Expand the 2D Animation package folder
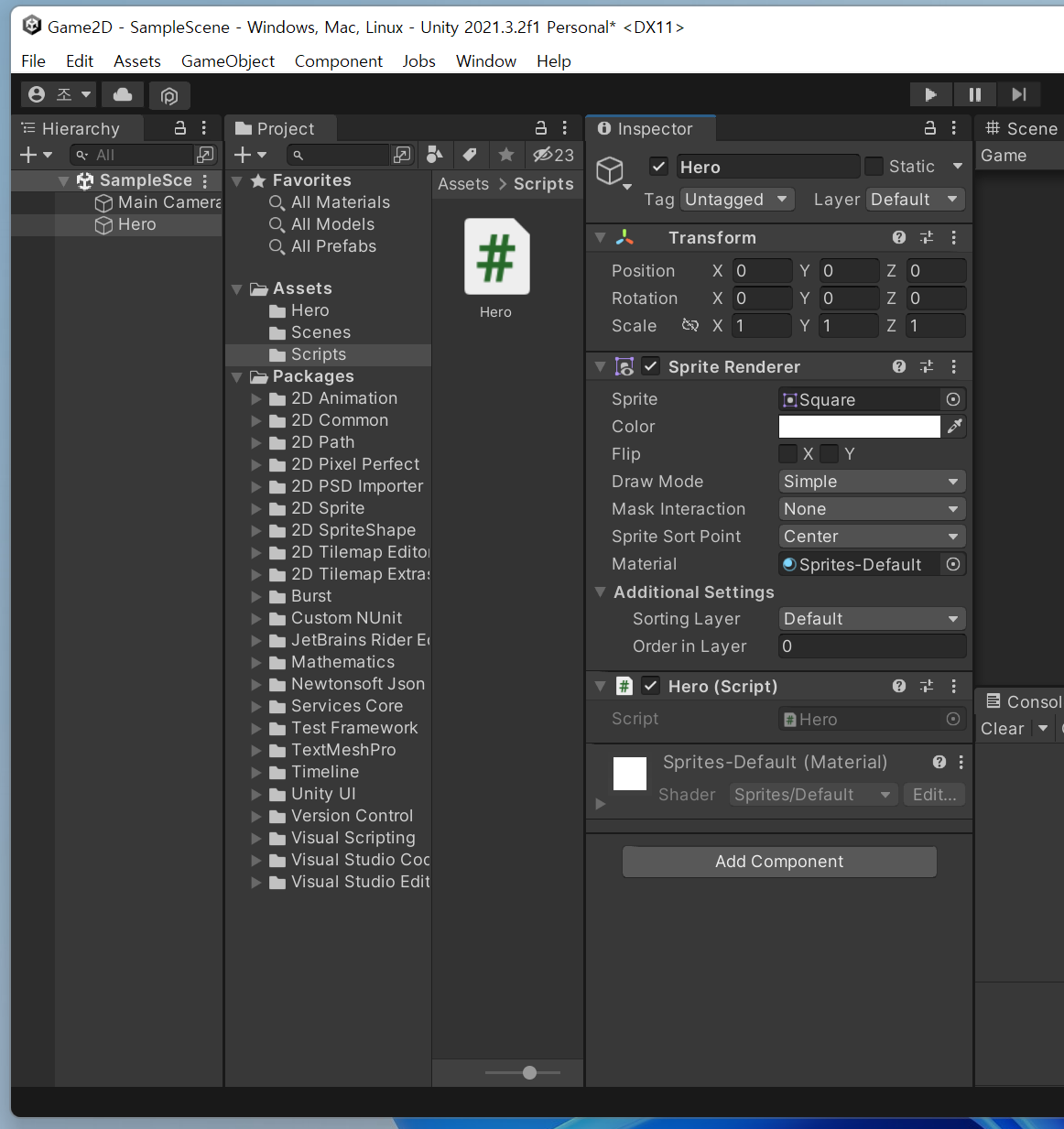This screenshot has width=1064, height=1129. [256, 398]
